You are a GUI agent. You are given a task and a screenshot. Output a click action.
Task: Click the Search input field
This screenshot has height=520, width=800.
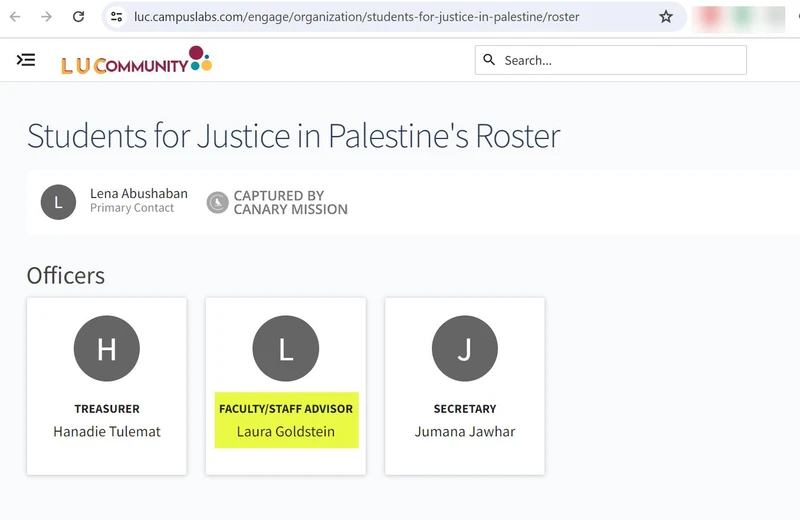coord(611,60)
